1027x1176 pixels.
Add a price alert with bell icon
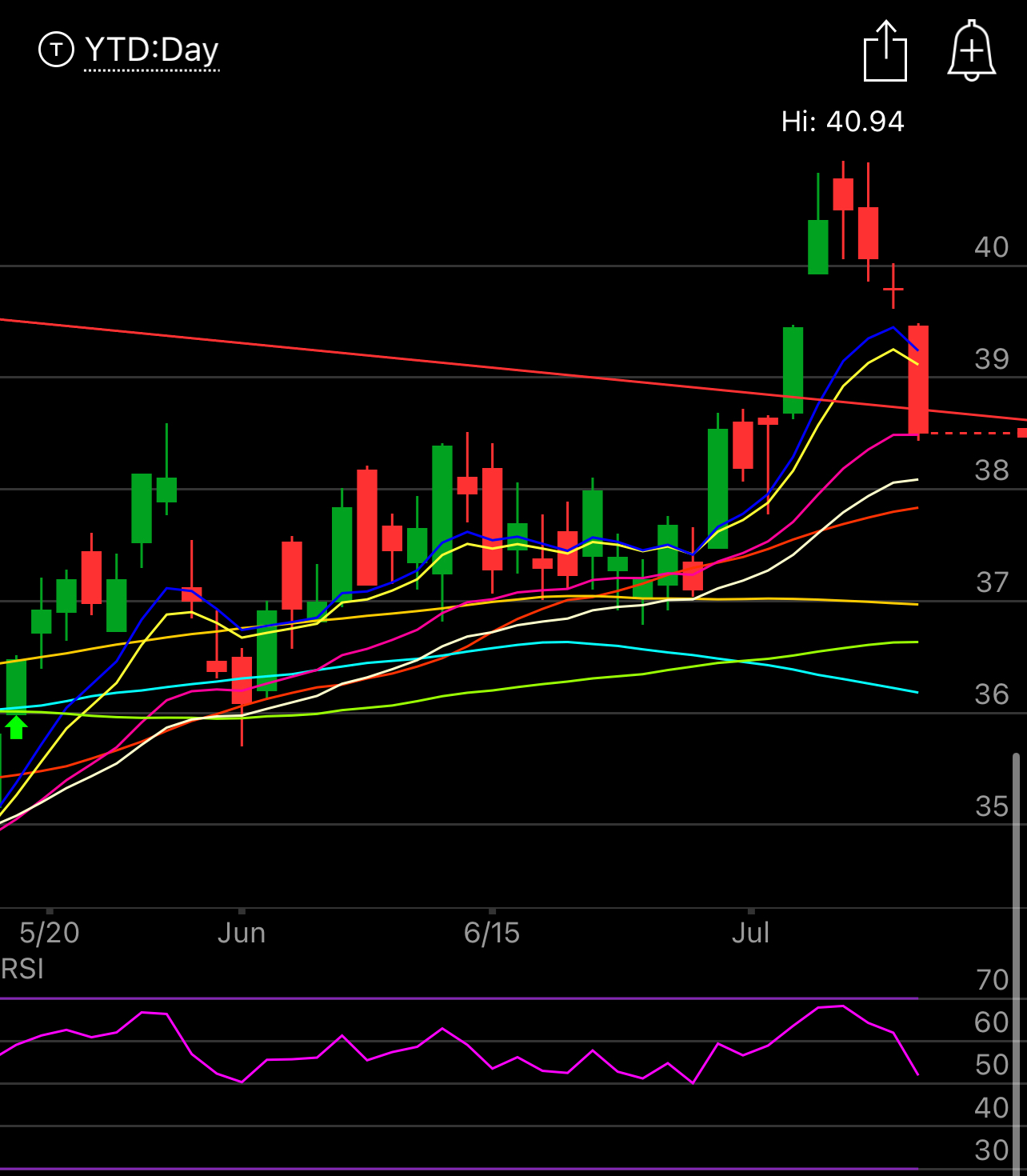(972, 50)
